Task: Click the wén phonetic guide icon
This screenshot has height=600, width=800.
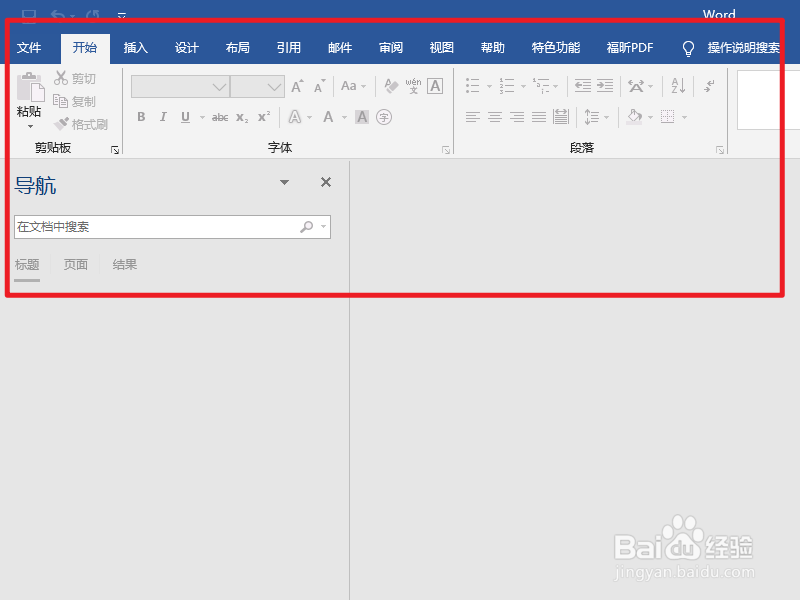Action: (413, 86)
